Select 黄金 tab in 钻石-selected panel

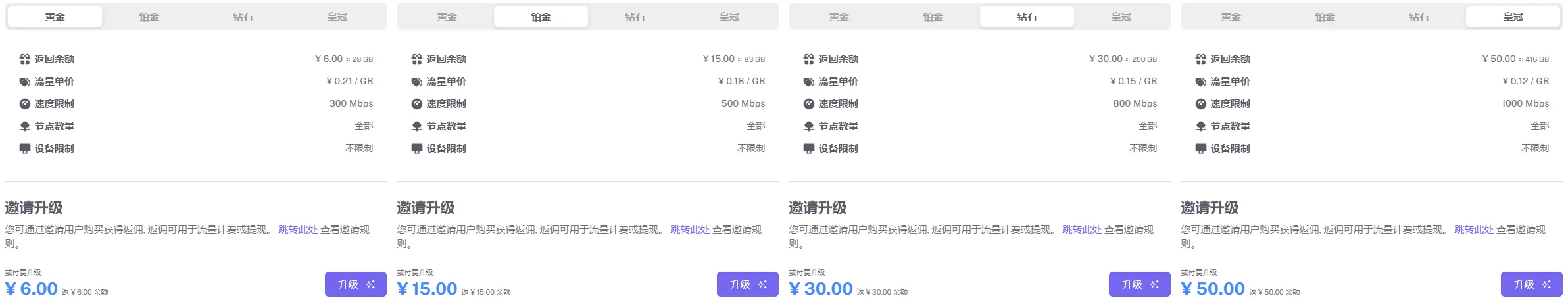point(839,17)
